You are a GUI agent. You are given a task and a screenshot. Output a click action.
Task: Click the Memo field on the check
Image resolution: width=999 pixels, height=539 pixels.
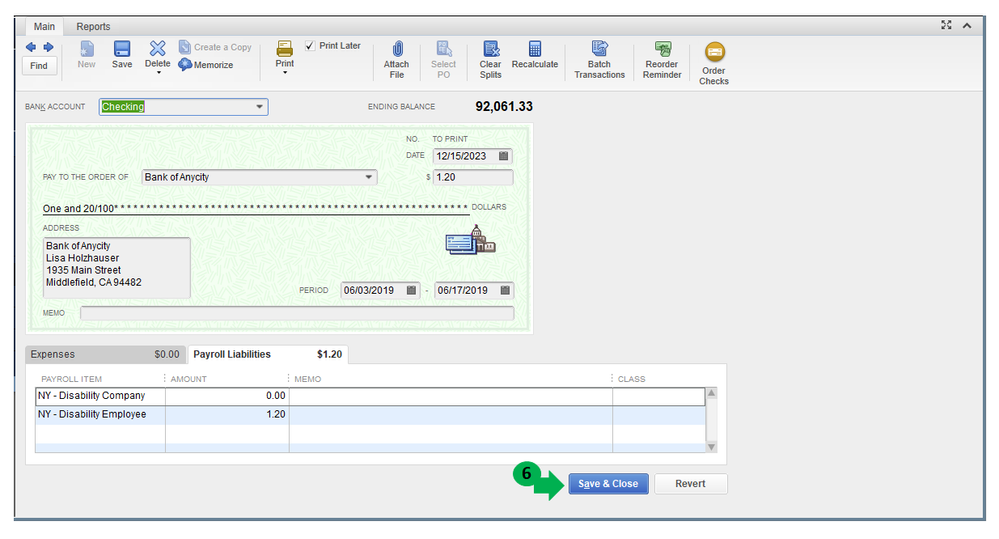click(297, 313)
